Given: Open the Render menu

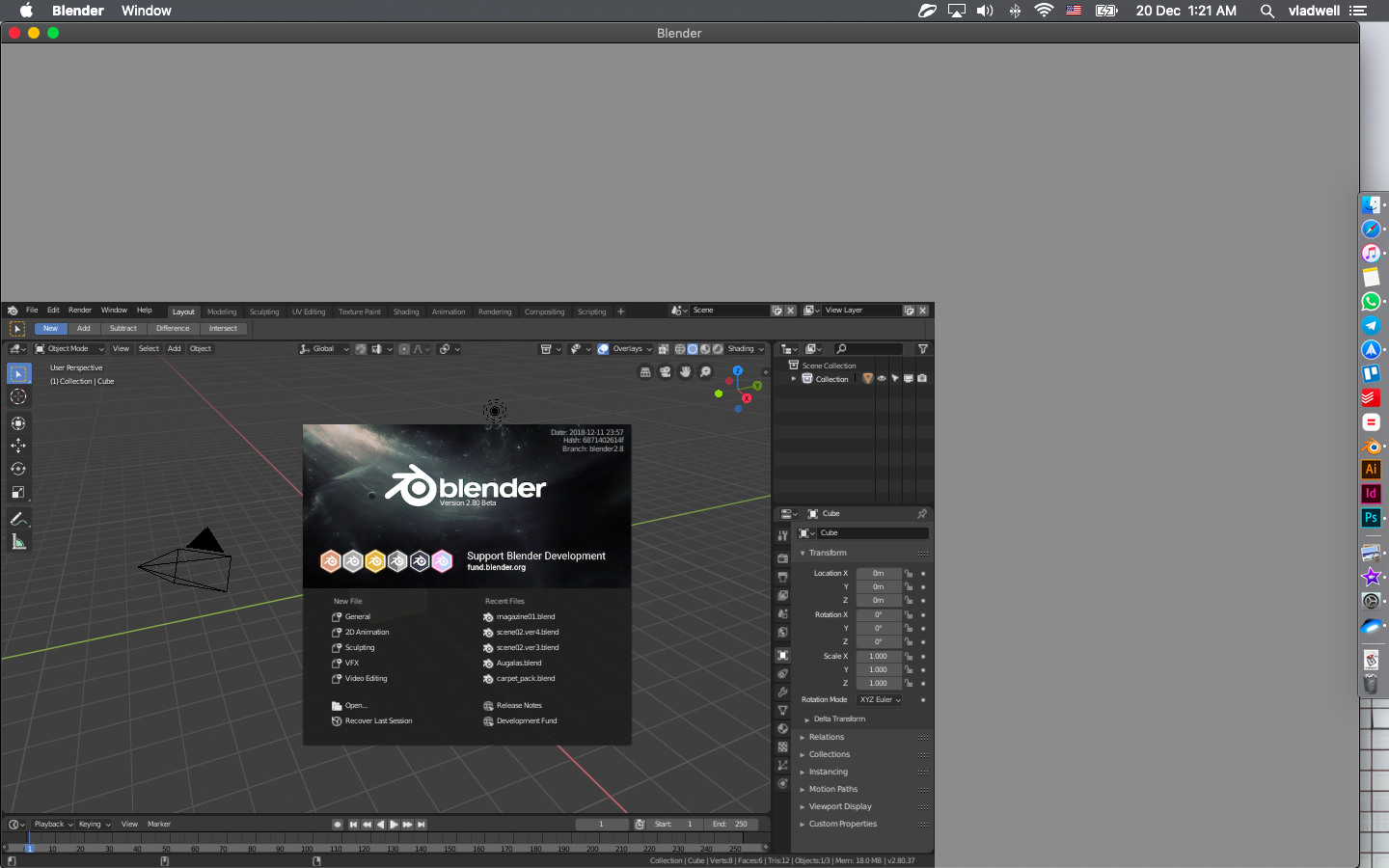Looking at the screenshot, I should (x=80, y=311).
